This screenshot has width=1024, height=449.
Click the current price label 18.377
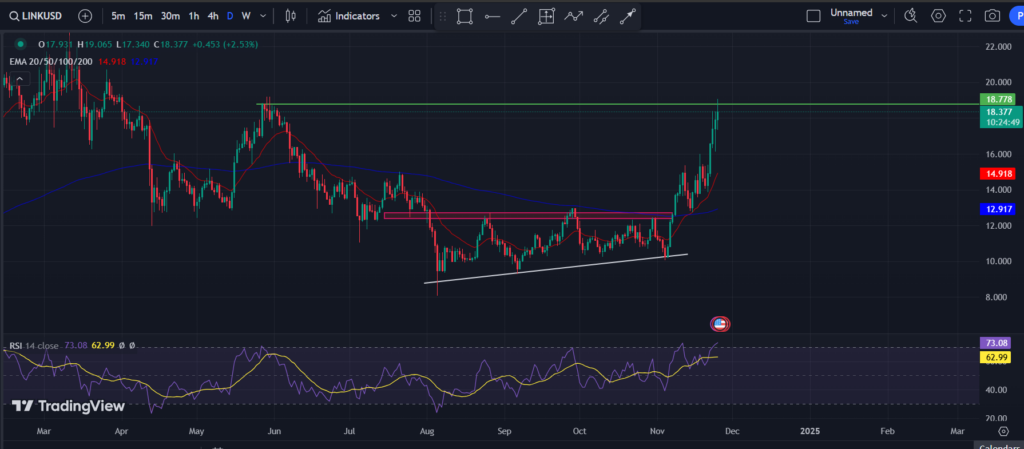1000,112
